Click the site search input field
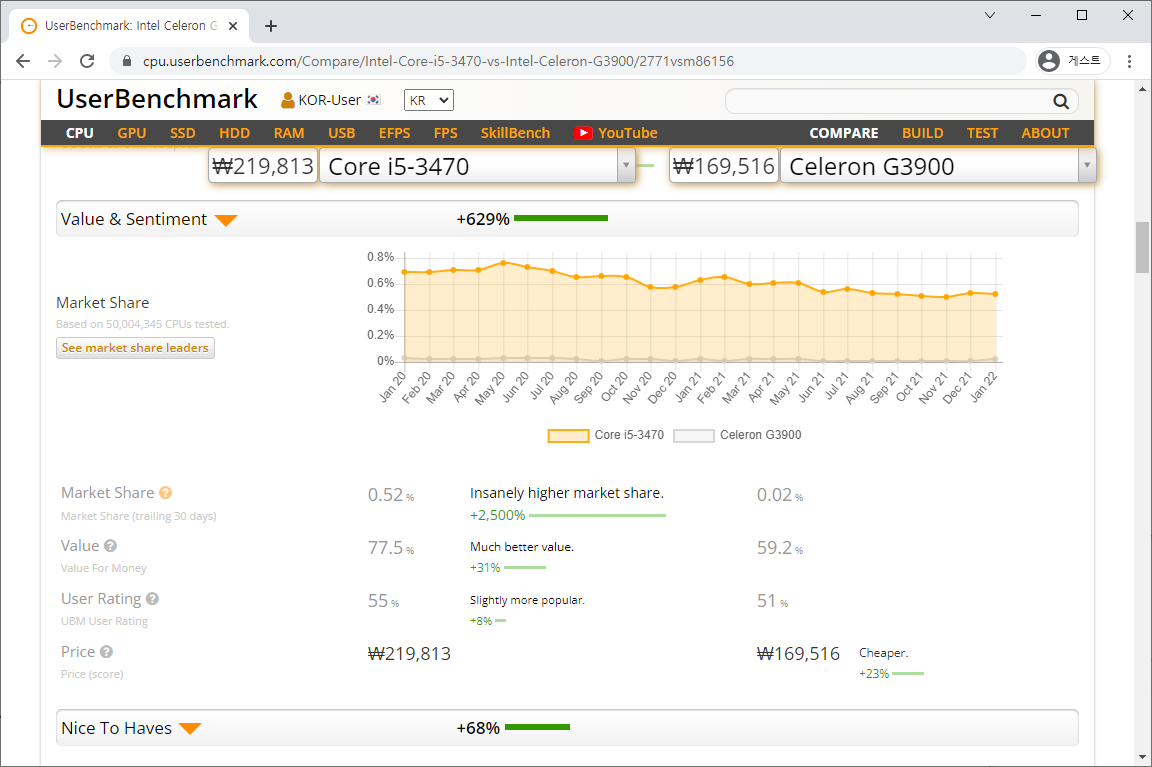 tap(889, 101)
